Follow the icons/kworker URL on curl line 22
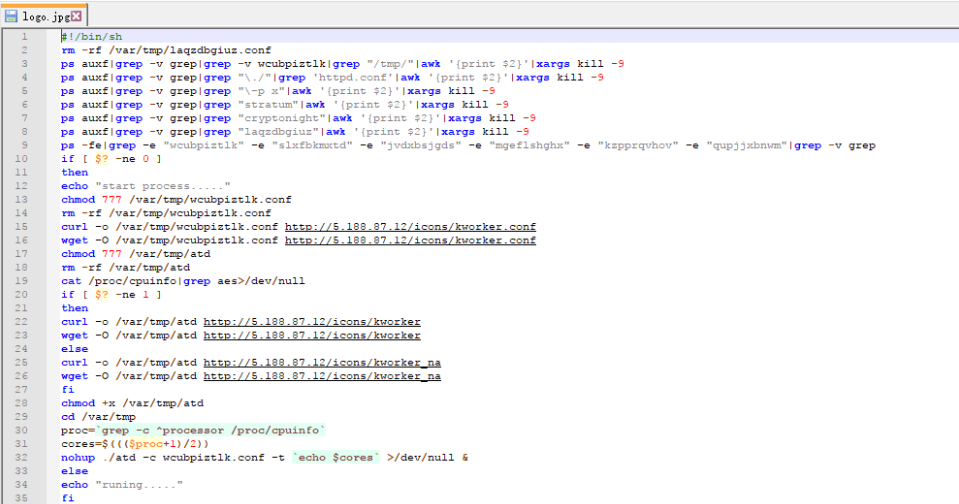959x504 pixels. pos(312,322)
